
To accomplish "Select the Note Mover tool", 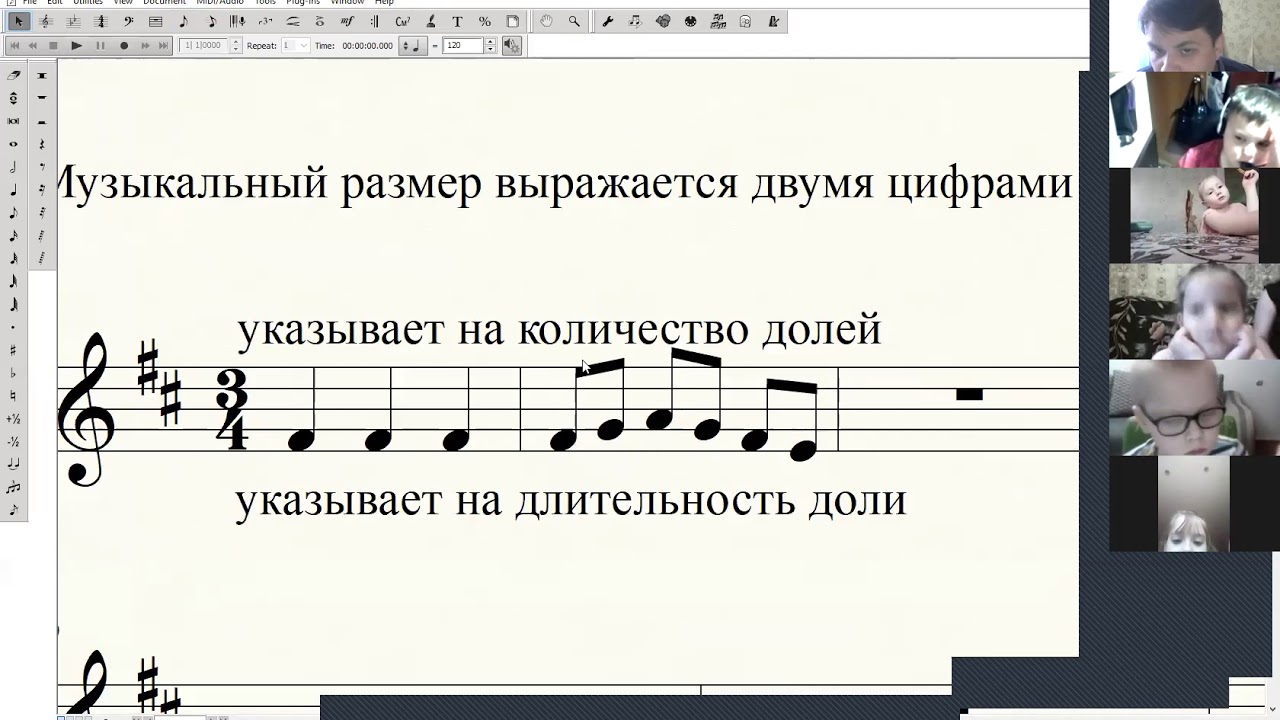I will tap(635, 21).
